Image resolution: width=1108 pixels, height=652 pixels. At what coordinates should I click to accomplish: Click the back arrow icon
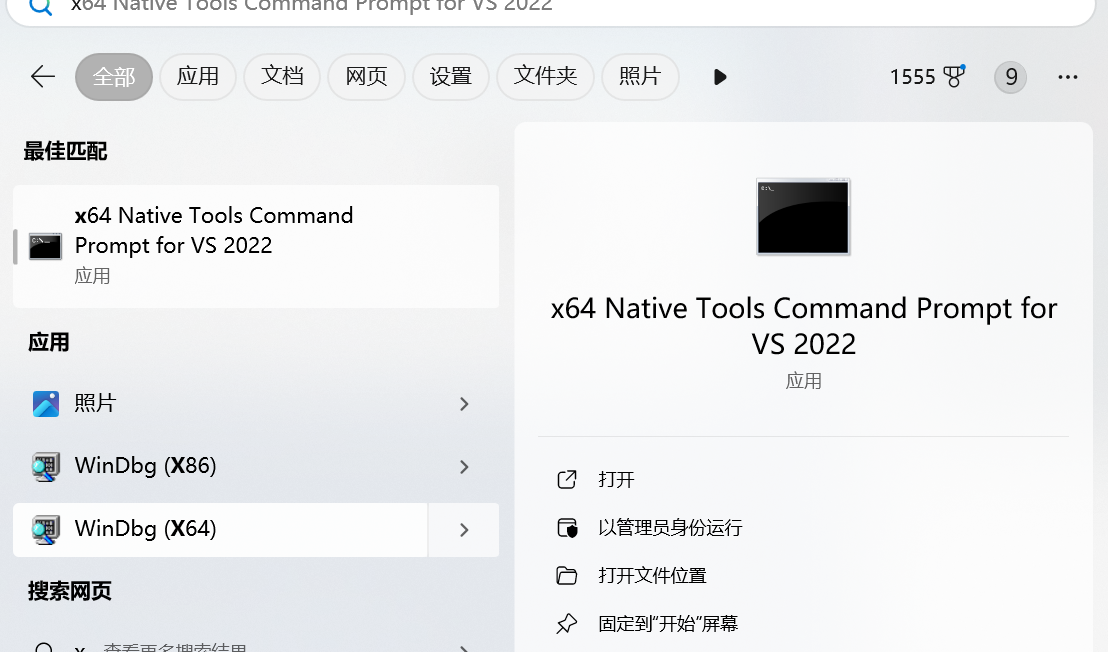pyautogui.click(x=42, y=76)
